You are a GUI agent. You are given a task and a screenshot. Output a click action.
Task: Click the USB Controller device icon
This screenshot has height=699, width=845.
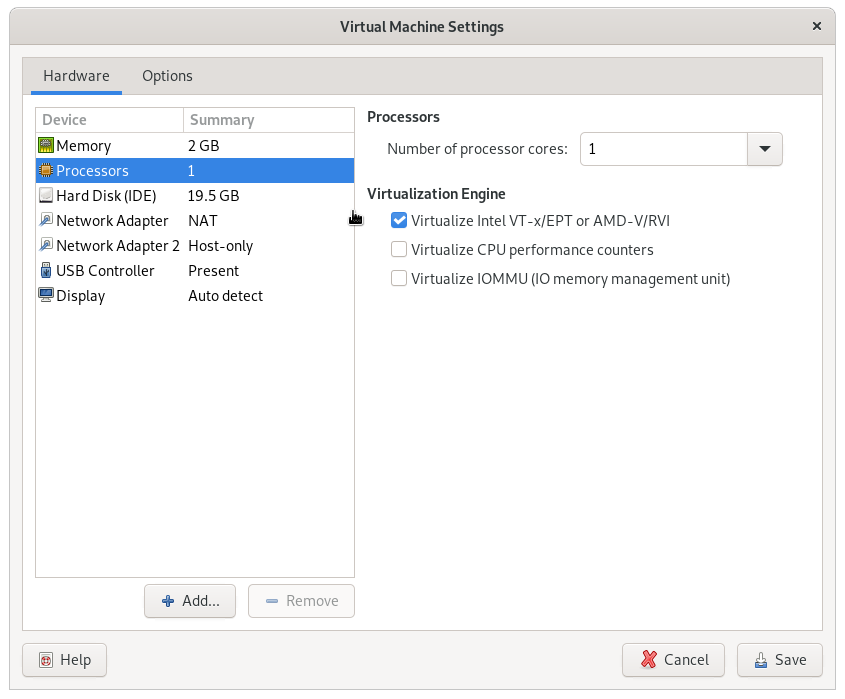(x=45, y=270)
